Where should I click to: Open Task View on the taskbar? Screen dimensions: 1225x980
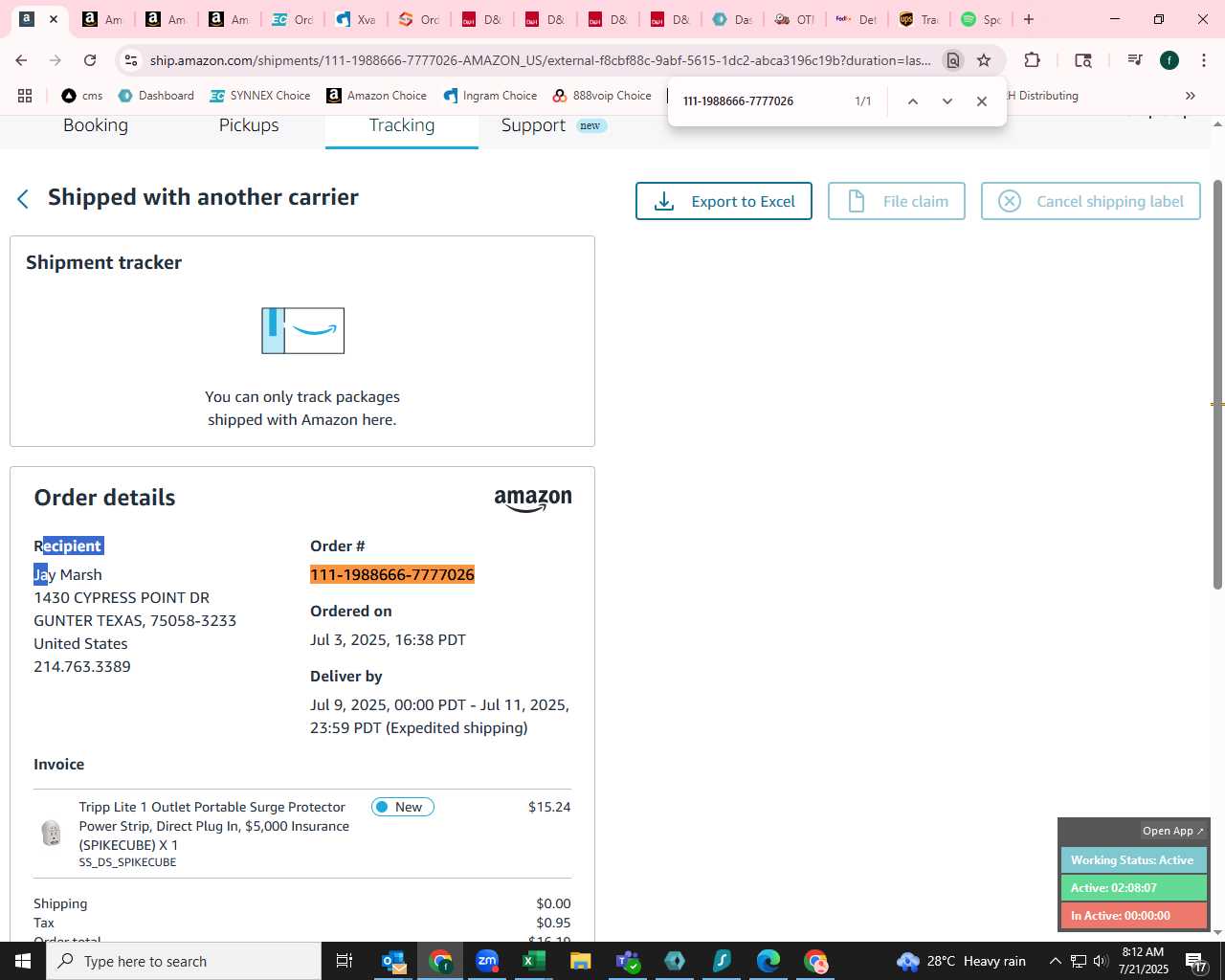pos(345,961)
